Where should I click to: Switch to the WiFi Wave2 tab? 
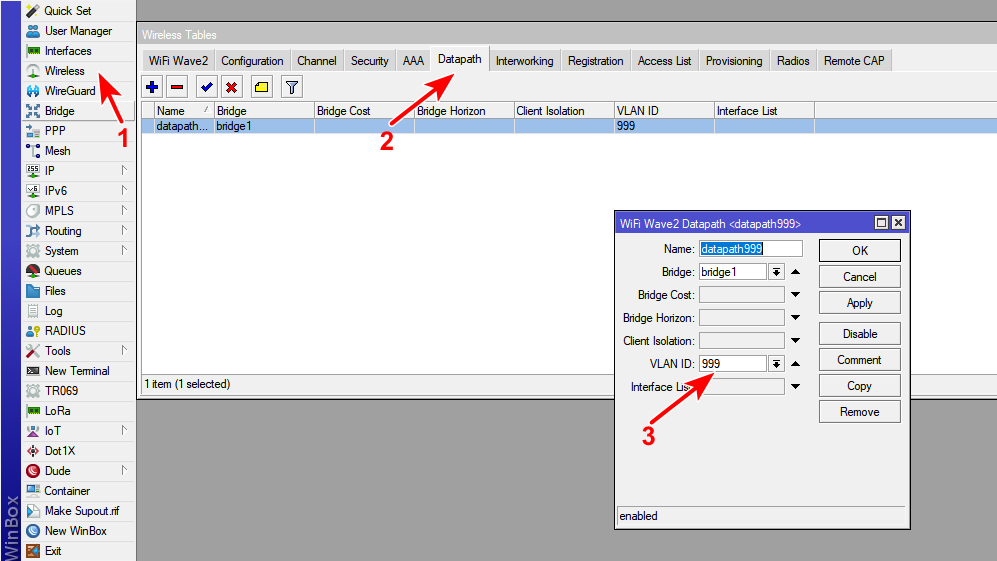(178, 61)
